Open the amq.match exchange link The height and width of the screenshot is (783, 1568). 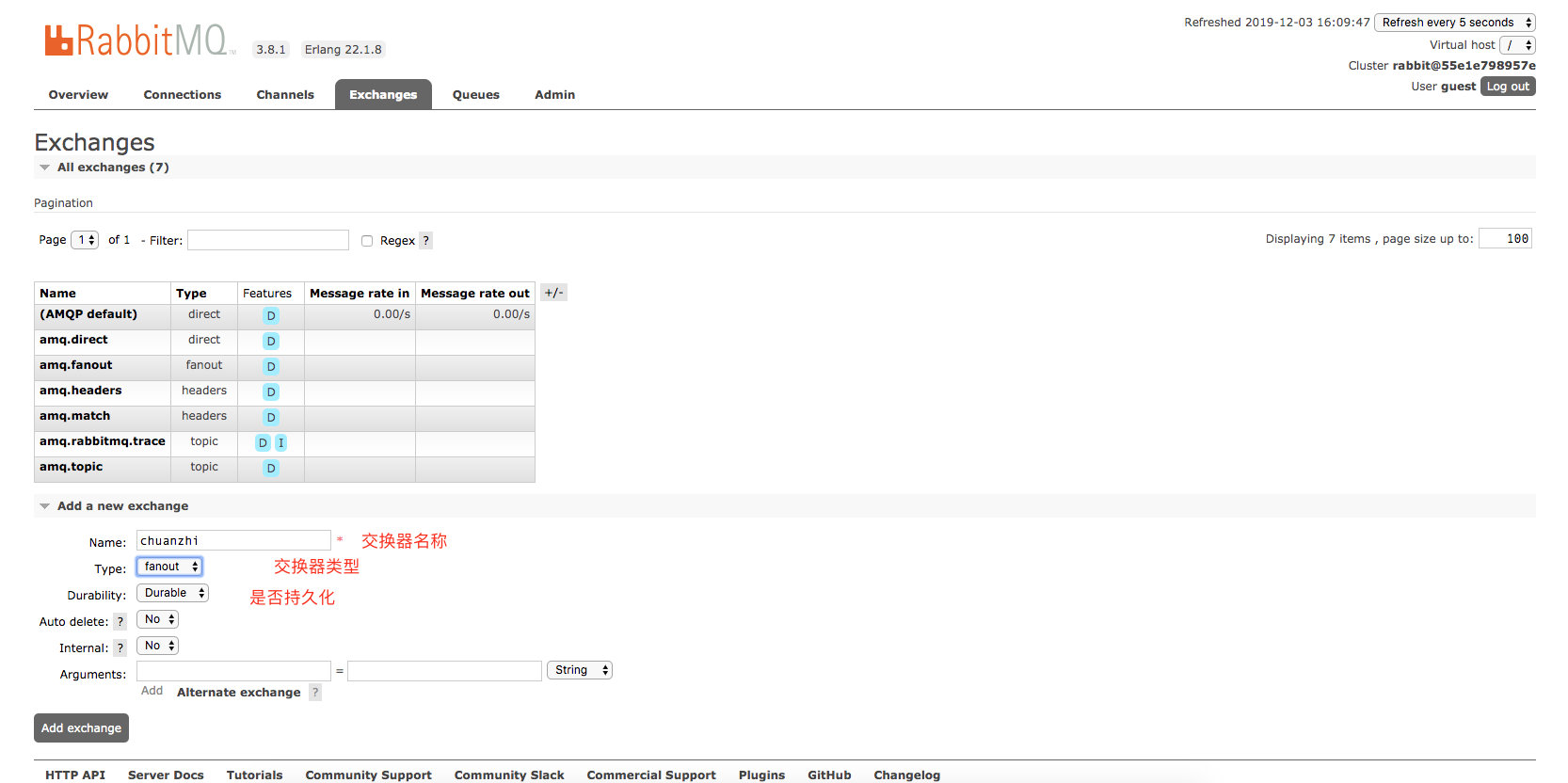pos(74,416)
